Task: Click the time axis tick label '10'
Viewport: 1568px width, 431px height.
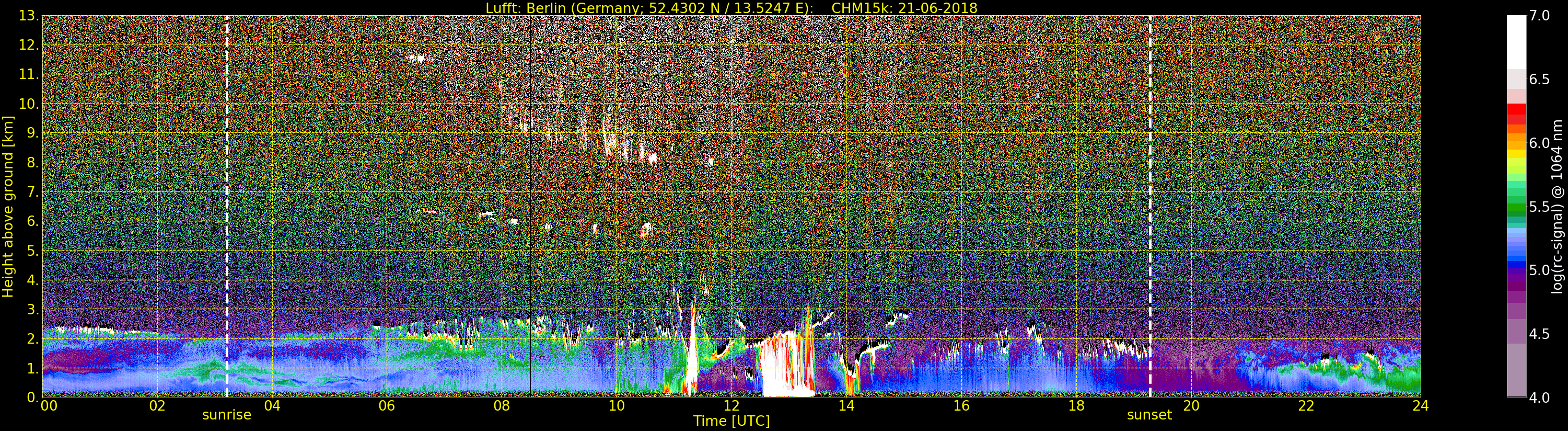Action: click(x=617, y=405)
